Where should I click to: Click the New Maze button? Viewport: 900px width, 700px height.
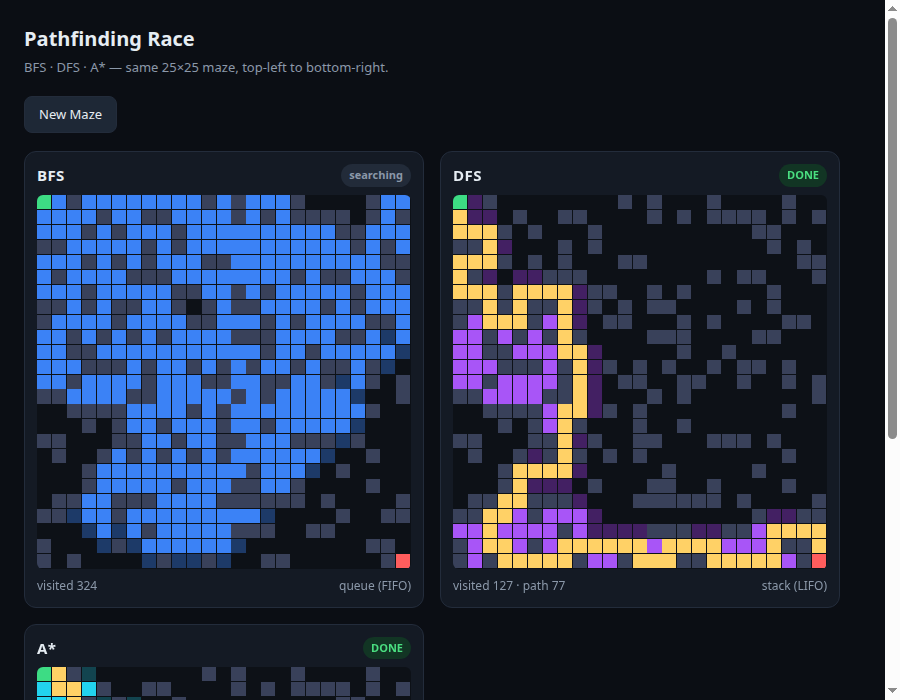(x=71, y=115)
